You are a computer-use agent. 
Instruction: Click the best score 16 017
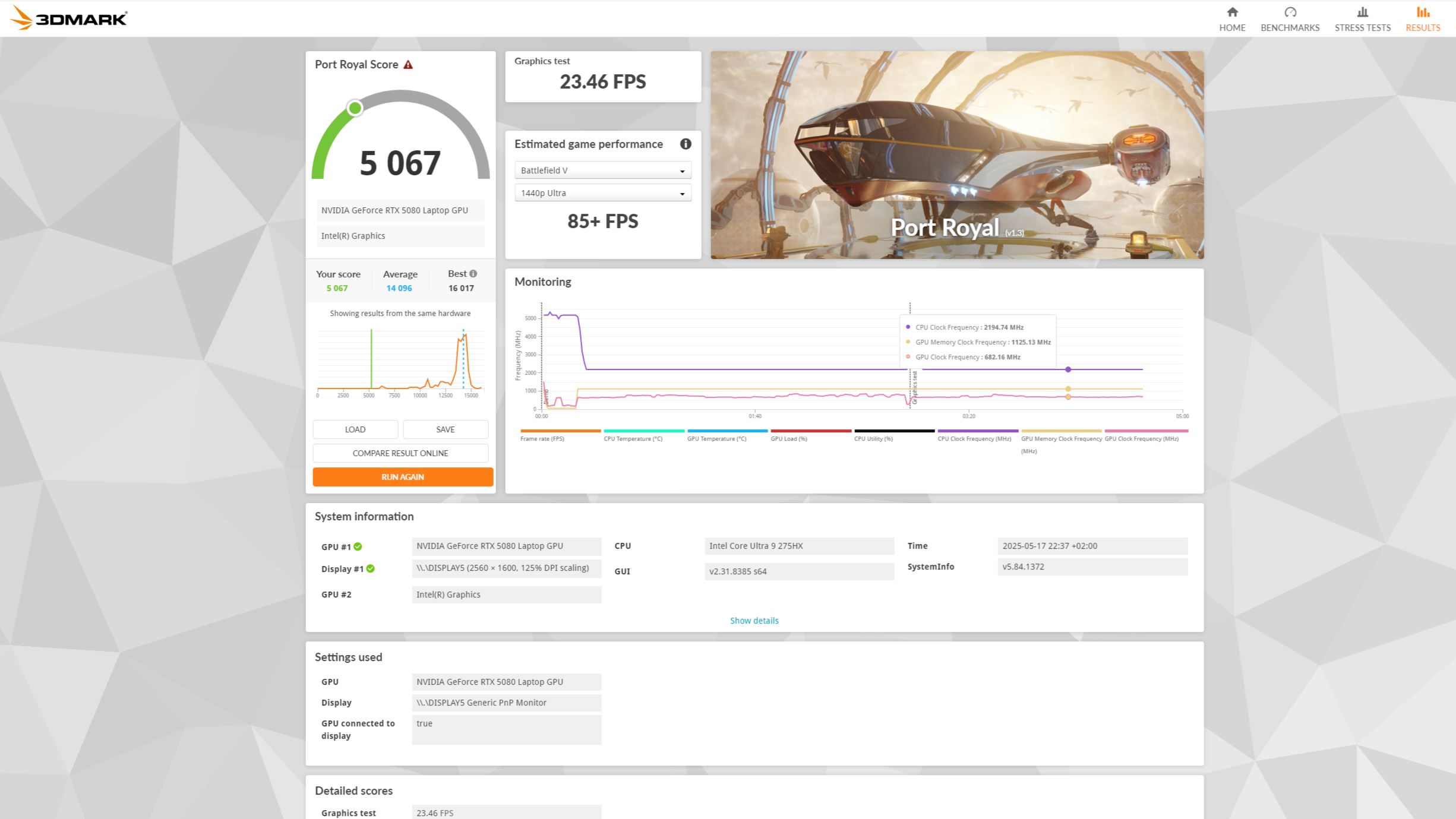[461, 288]
